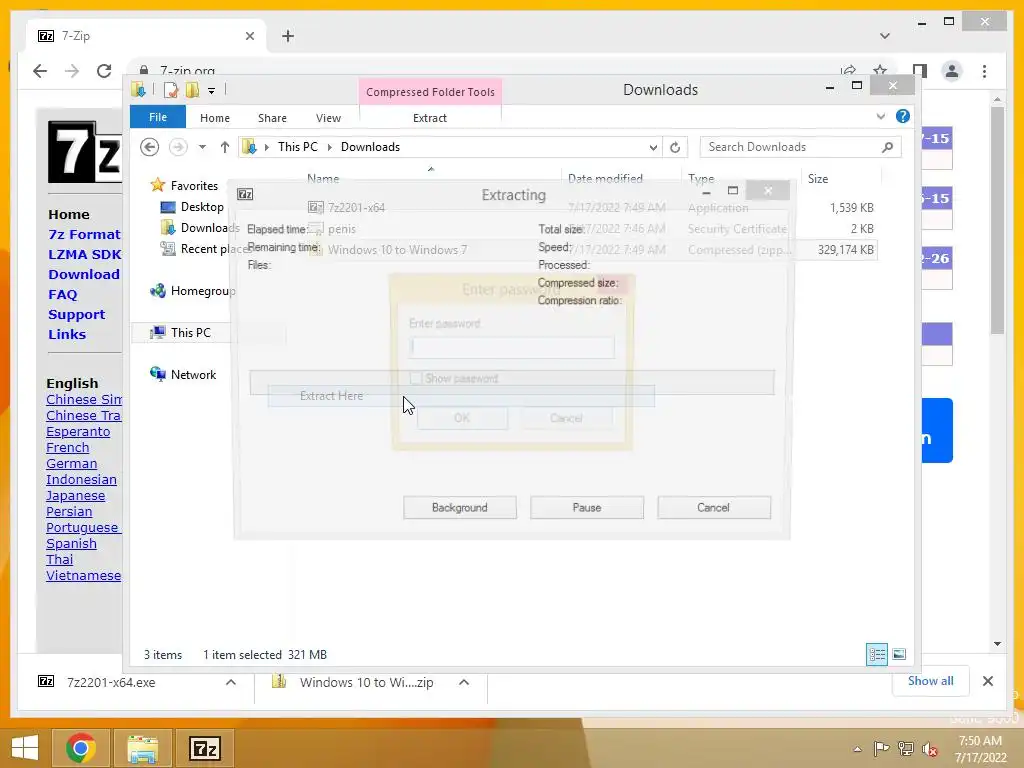The height and width of the screenshot is (768, 1024).
Task: Expand Windows 10 zip download options arrow
Action: [x=464, y=682]
